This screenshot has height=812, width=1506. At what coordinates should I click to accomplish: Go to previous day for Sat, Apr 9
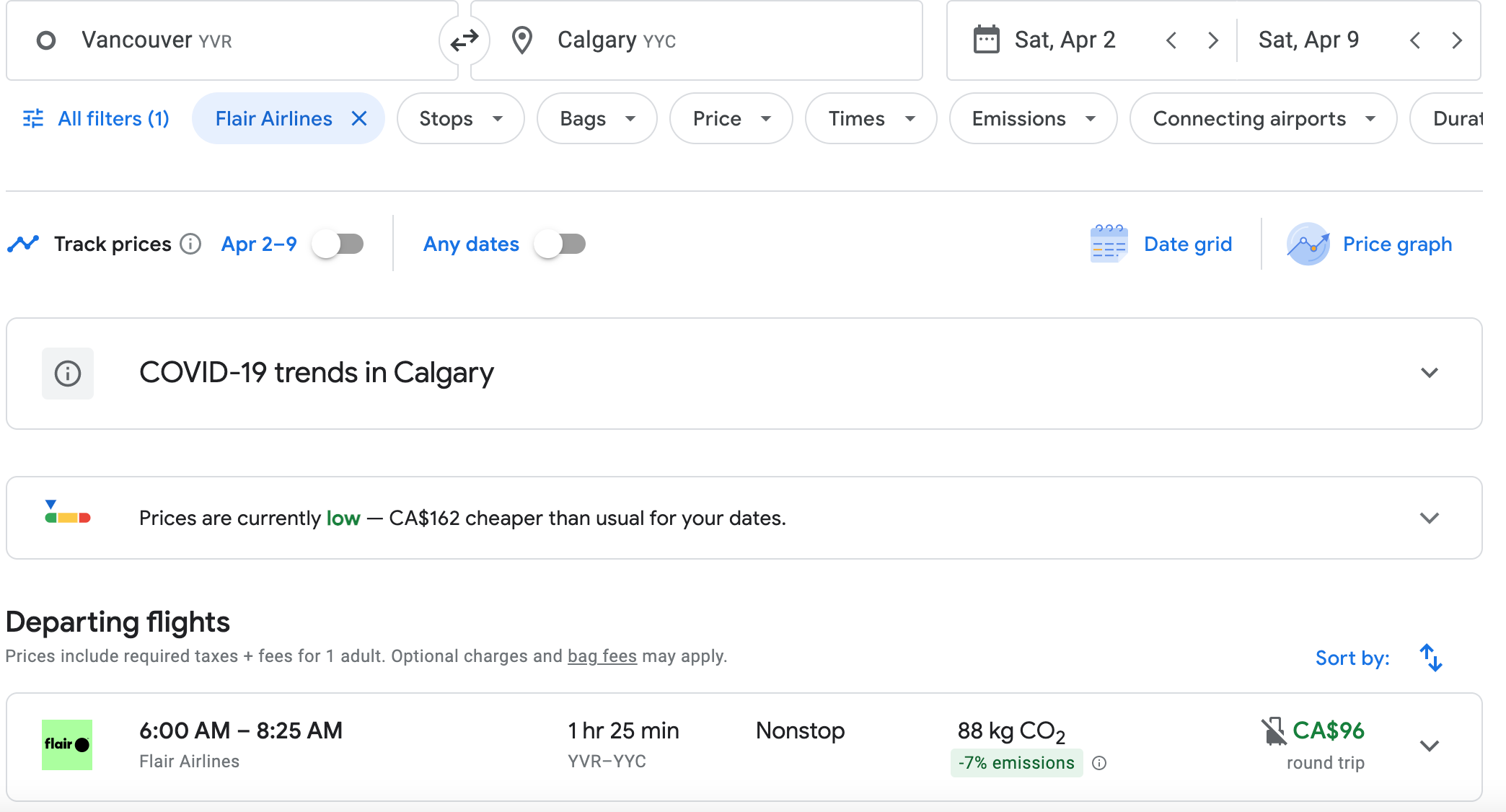click(x=1415, y=40)
